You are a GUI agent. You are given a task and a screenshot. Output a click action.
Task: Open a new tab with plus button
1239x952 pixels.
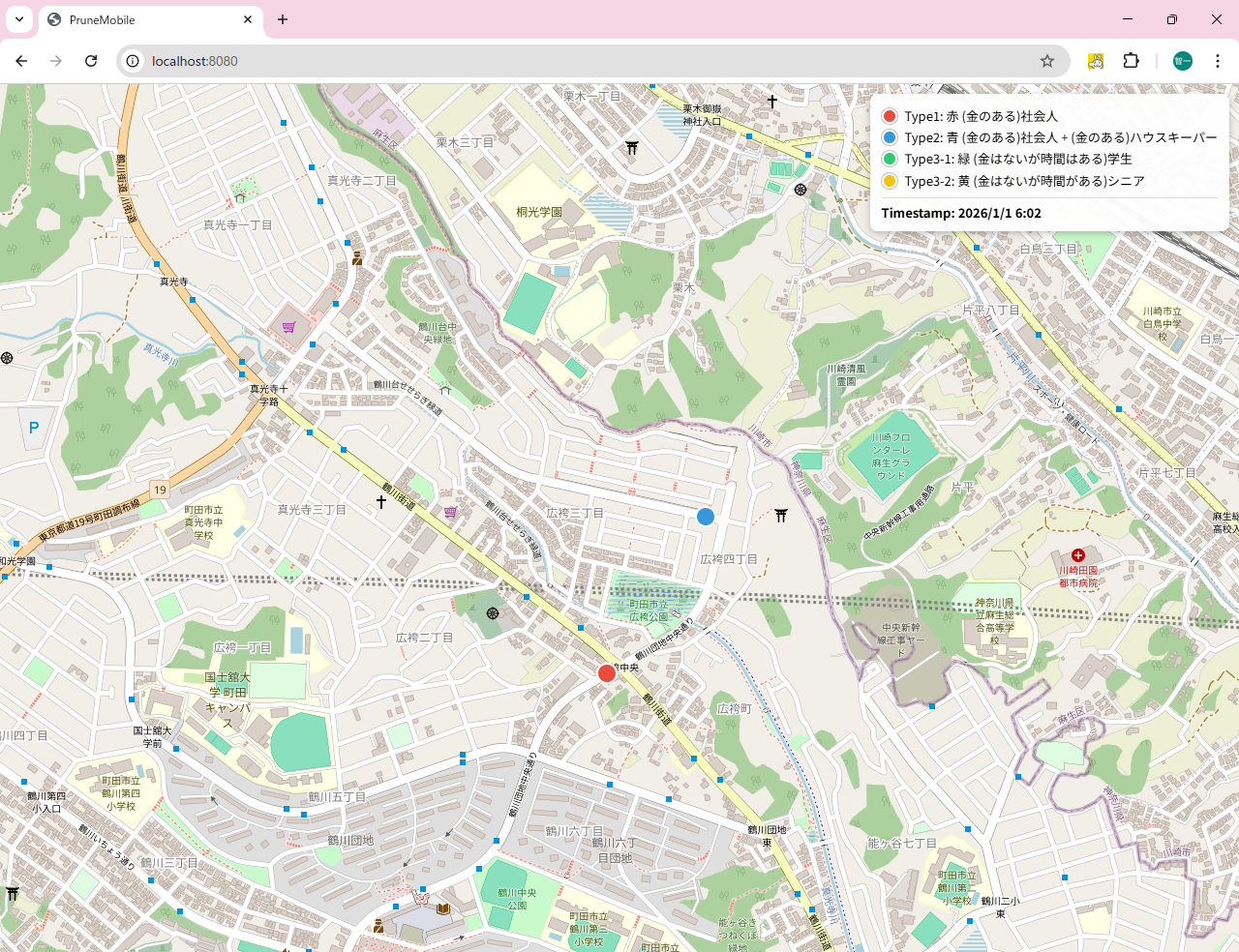click(283, 19)
